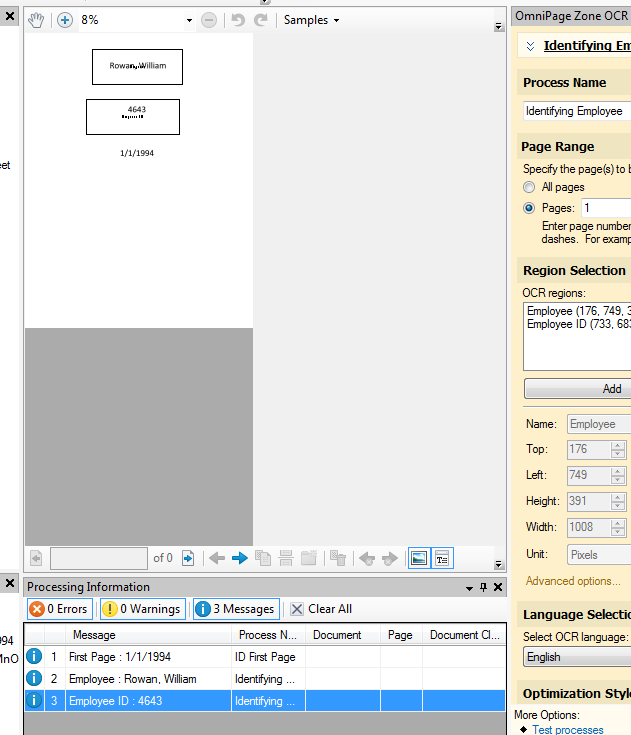Toggle the 0 Warnings filter

tap(141, 609)
